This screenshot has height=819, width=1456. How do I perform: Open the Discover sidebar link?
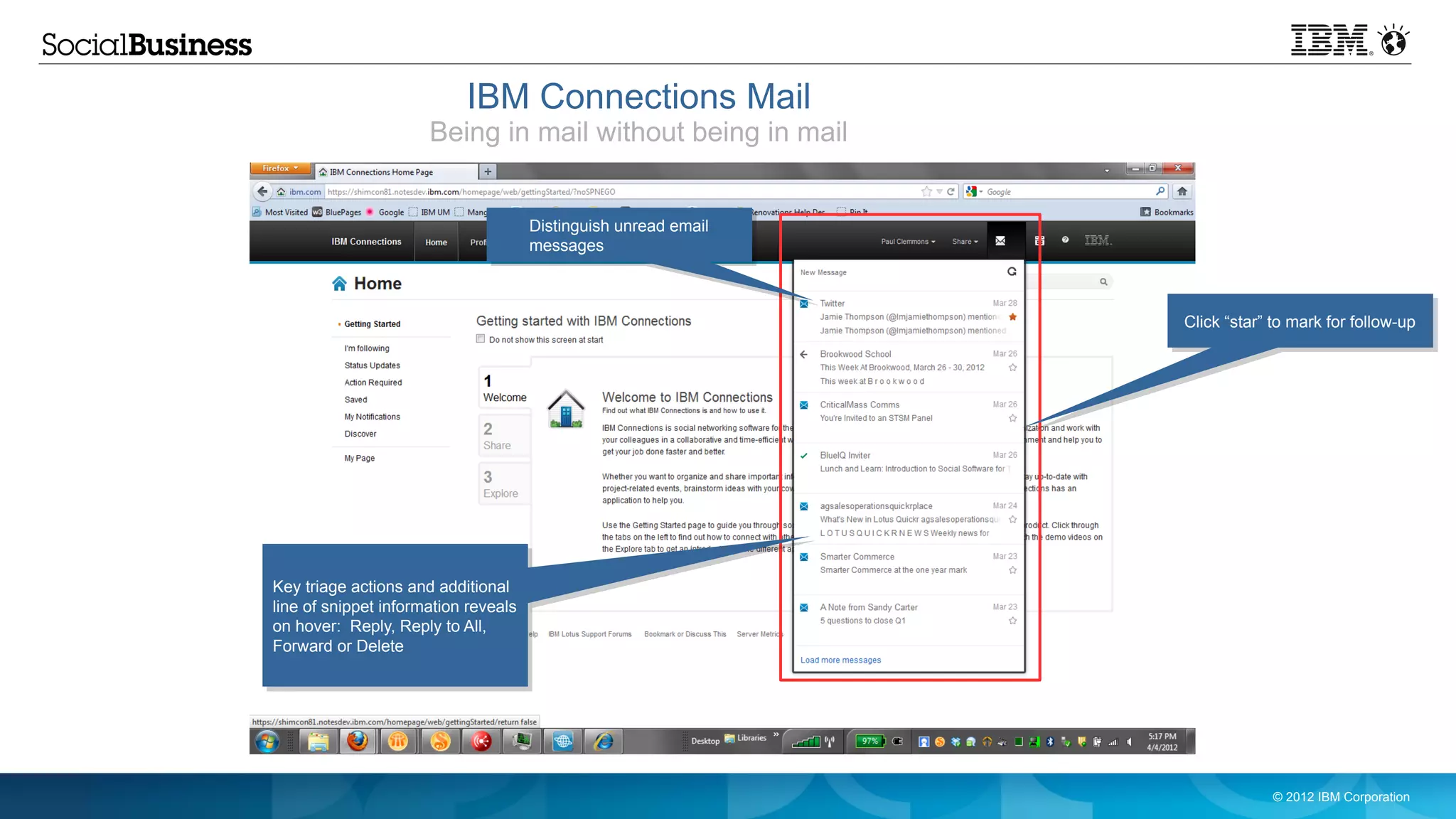(360, 434)
